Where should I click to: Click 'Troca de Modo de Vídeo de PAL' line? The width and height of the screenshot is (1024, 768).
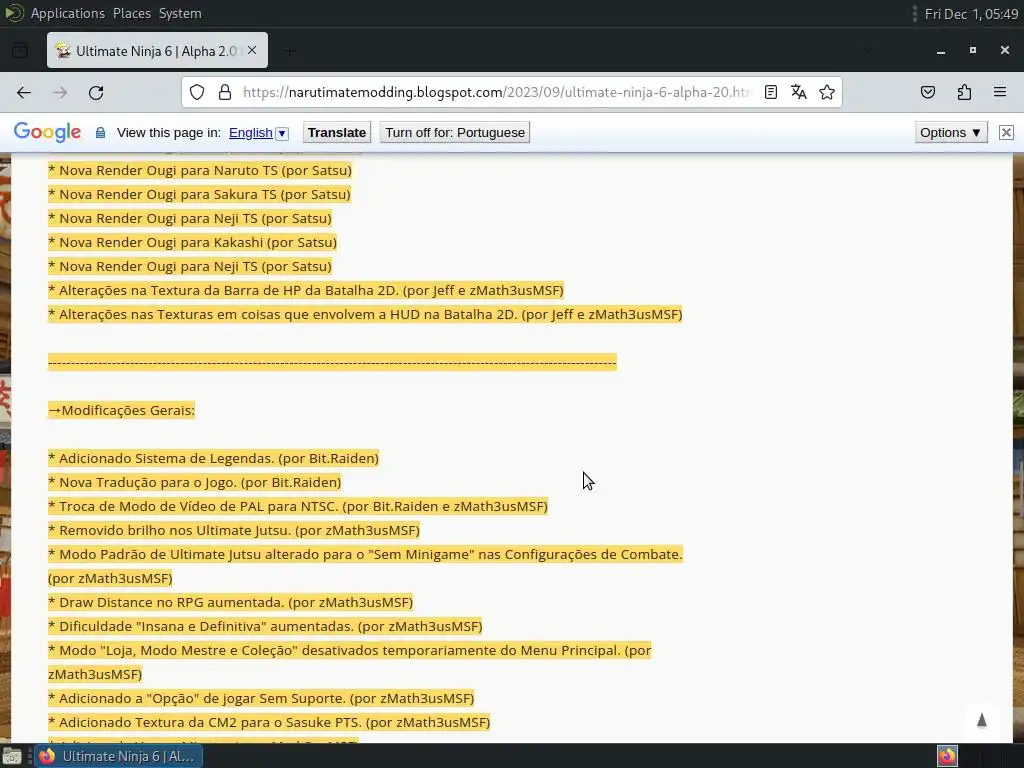298,506
